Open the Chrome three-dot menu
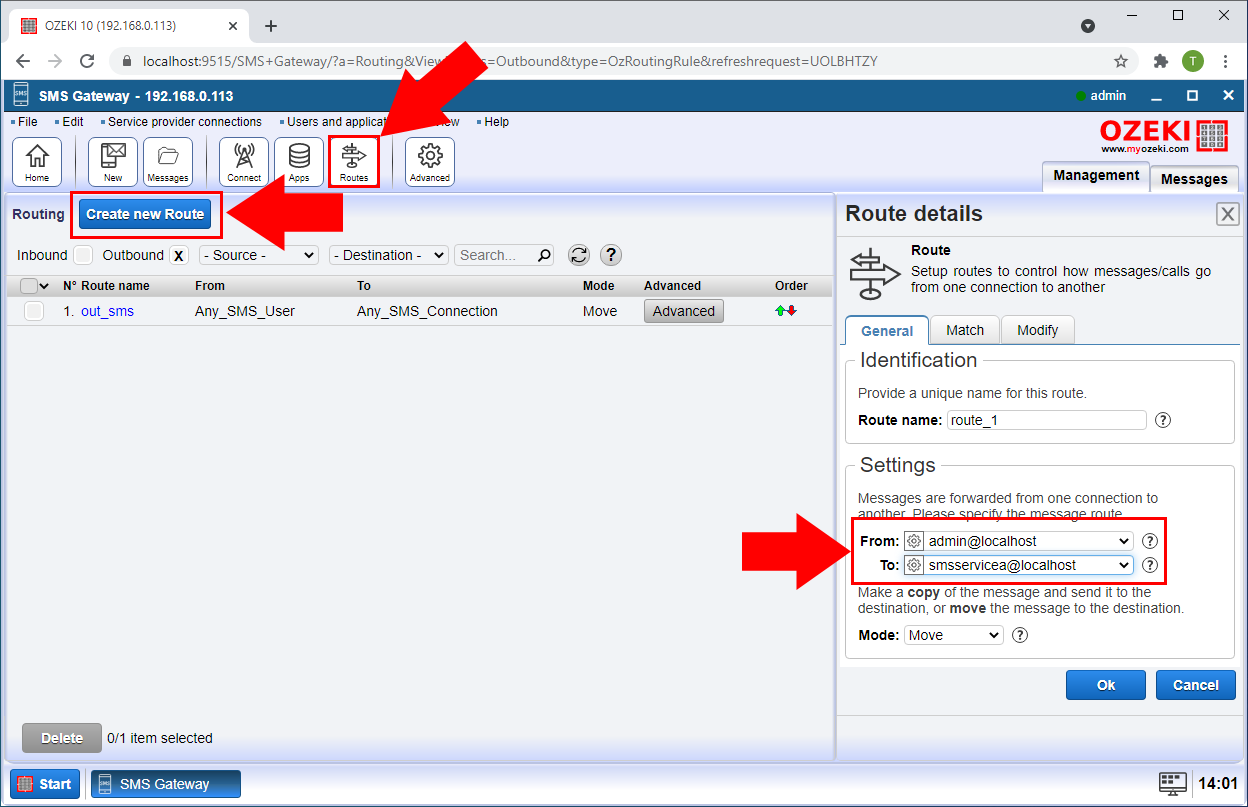Screen dimensions: 1248x807 point(1224,61)
